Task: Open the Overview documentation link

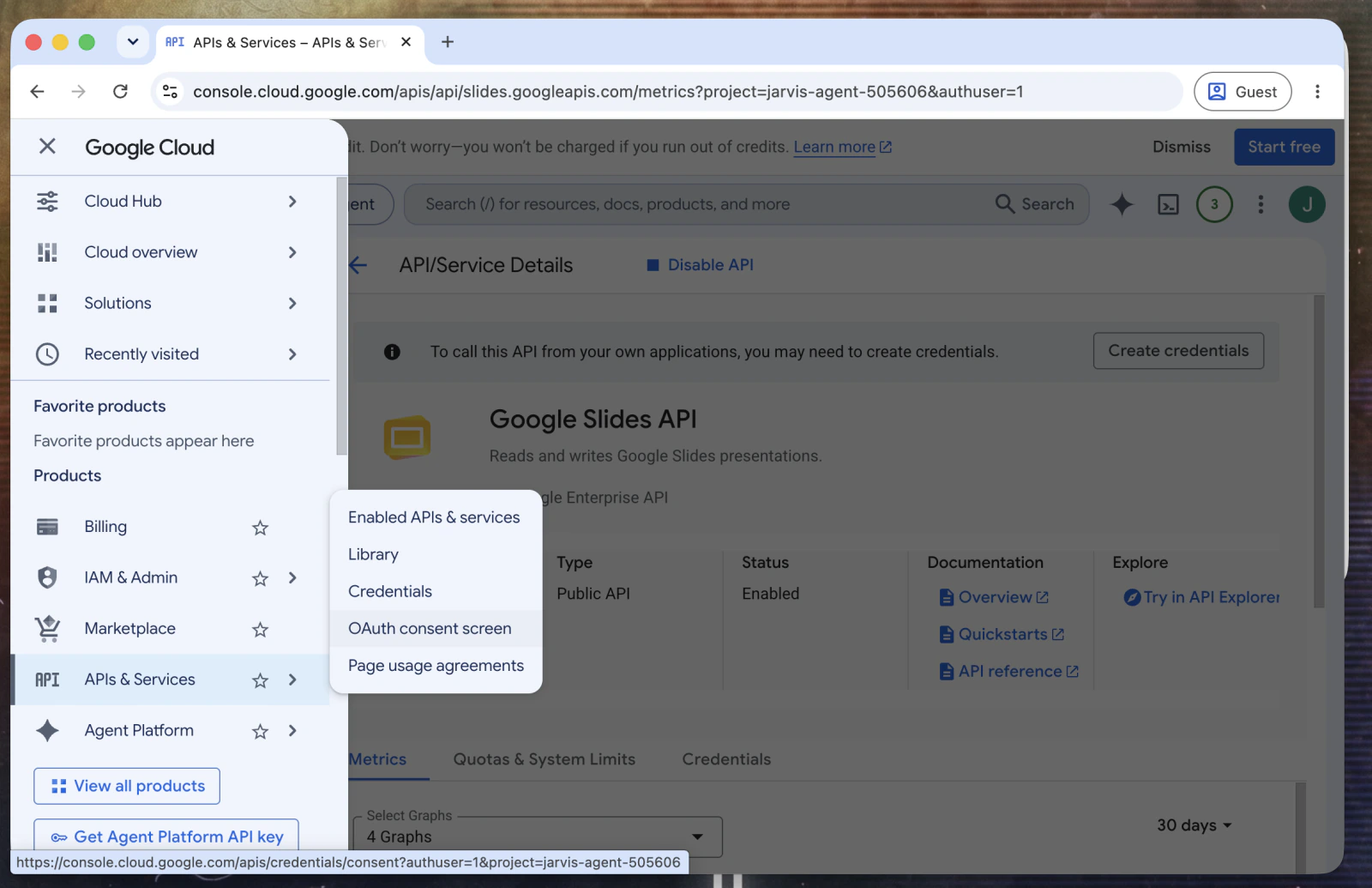Action: [995, 597]
